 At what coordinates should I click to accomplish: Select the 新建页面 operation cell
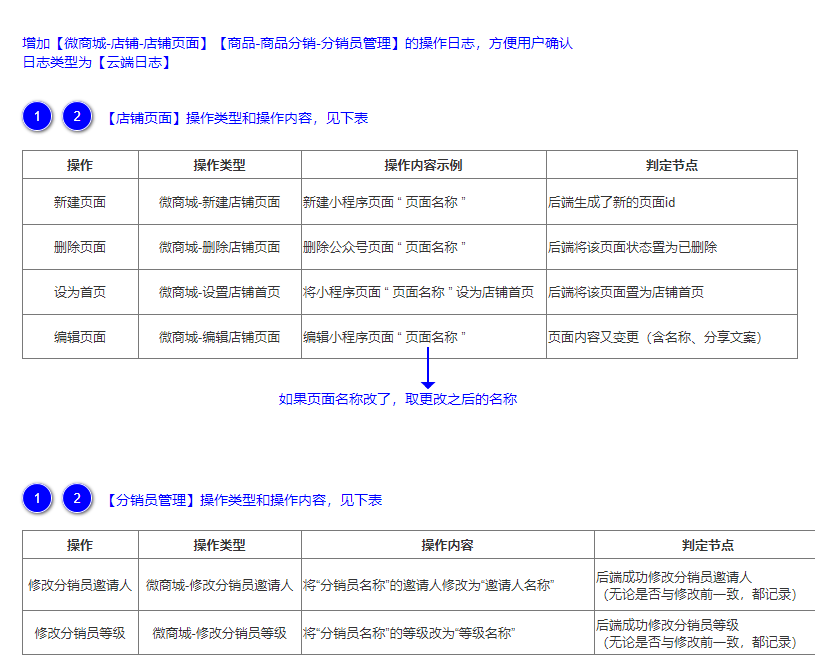80,202
